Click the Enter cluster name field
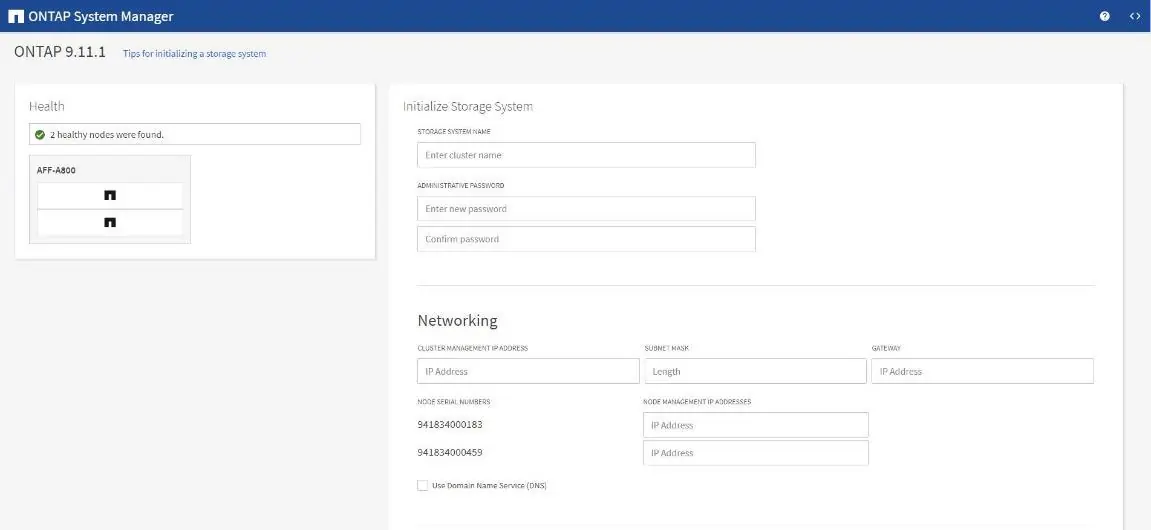 click(x=586, y=155)
